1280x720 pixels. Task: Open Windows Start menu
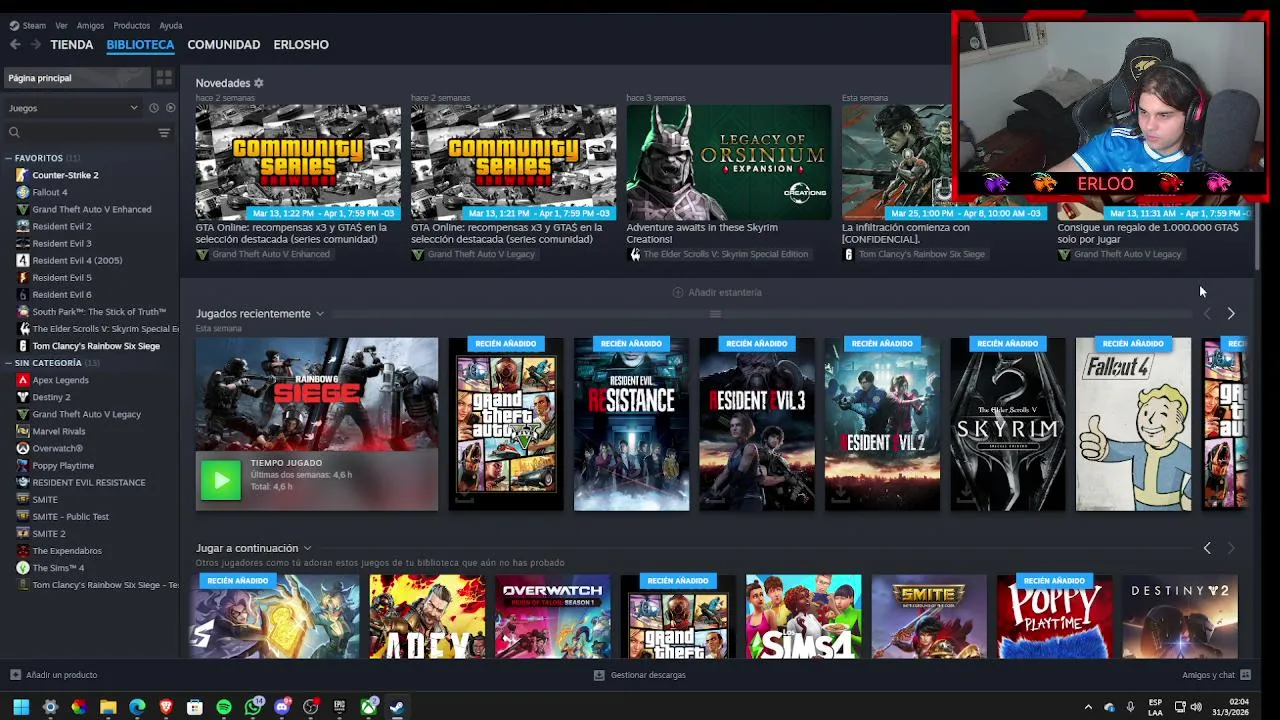click(21, 707)
